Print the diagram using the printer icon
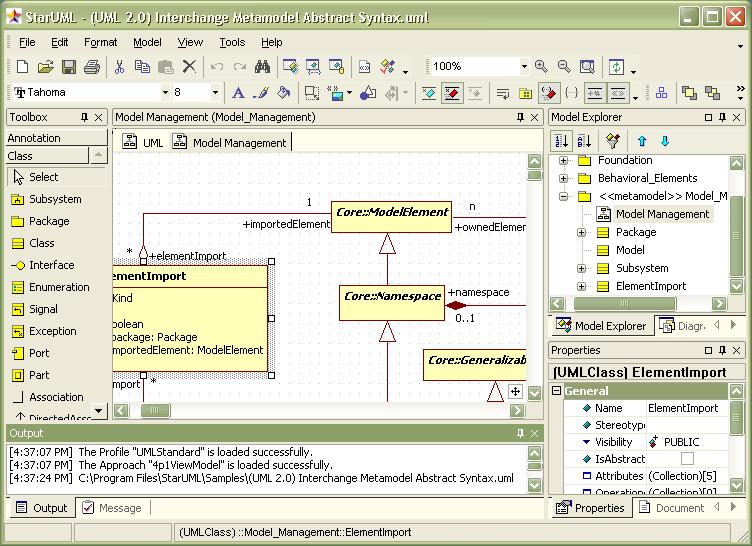The width and height of the screenshot is (752, 546). point(92,67)
